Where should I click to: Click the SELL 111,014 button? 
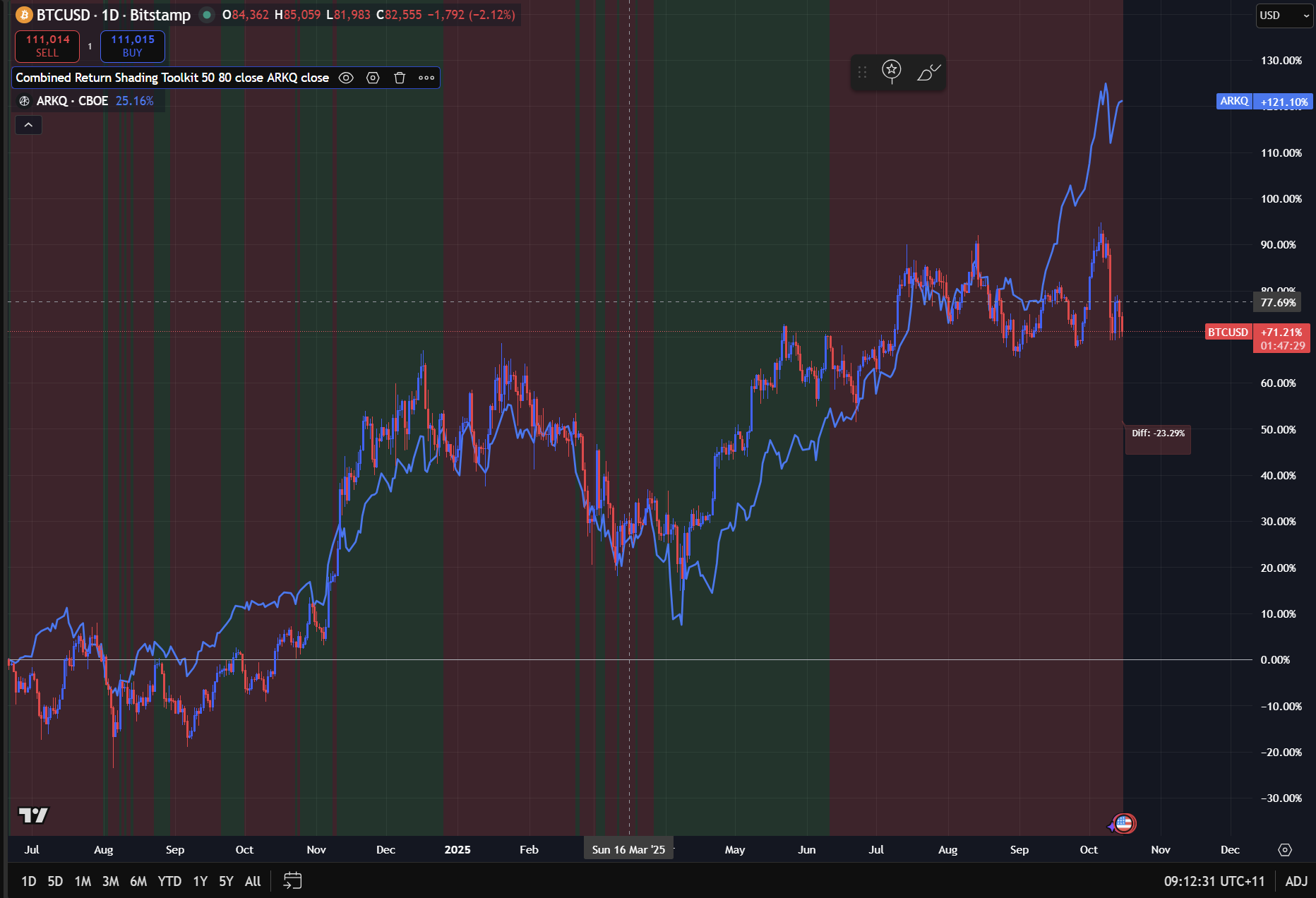pos(47,46)
